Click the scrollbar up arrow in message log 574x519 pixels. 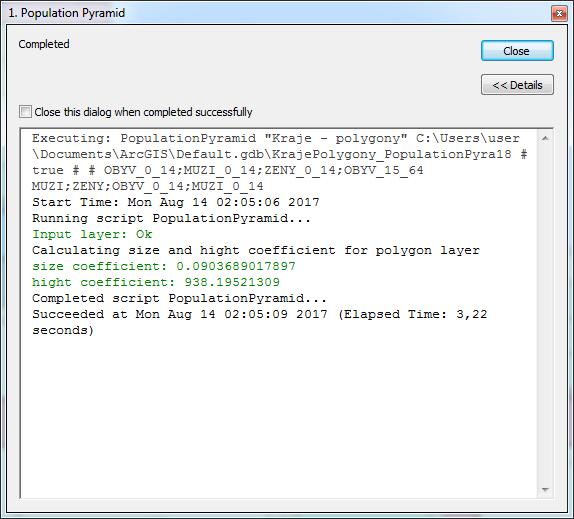(545, 138)
